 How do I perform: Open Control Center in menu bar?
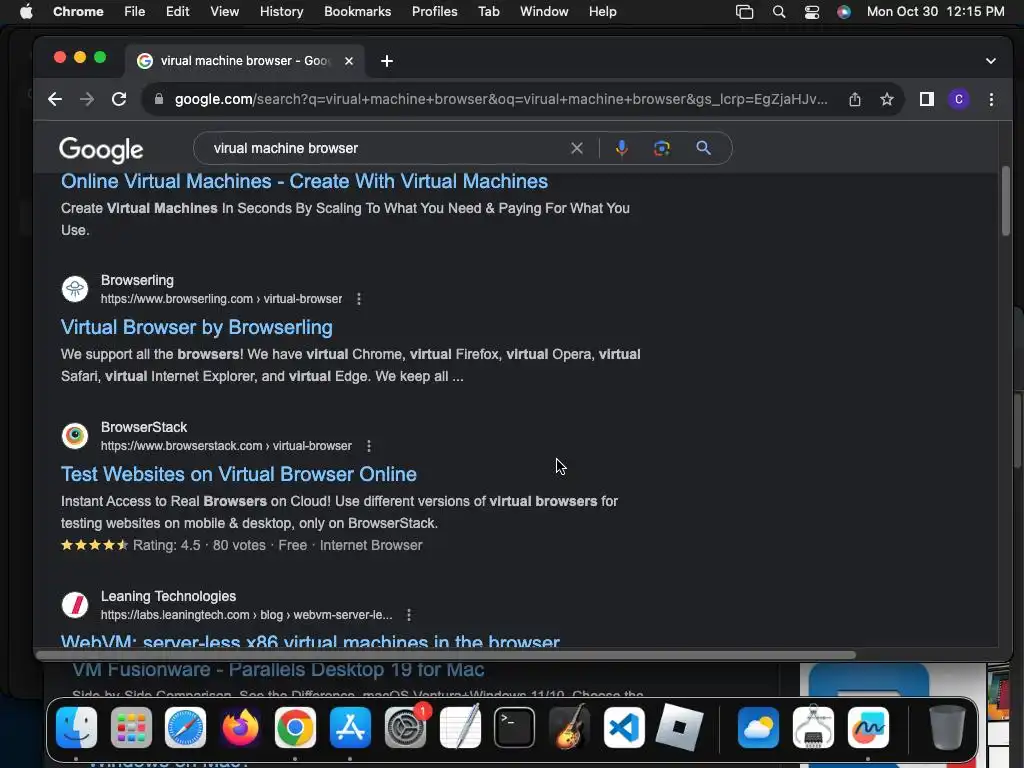tap(812, 12)
